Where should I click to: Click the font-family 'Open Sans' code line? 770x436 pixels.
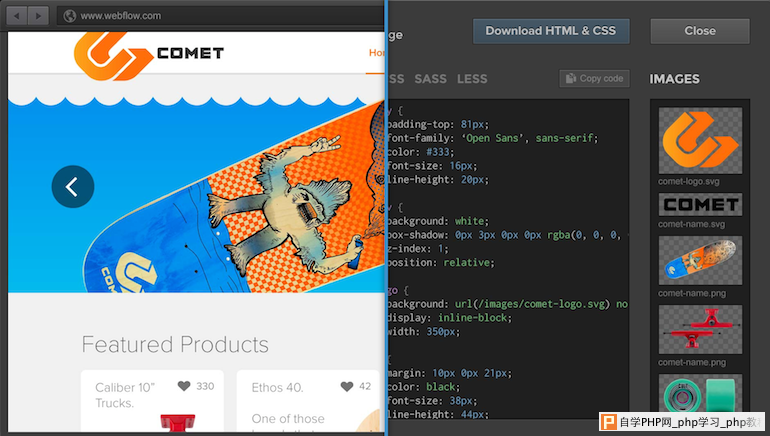coord(493,138)
